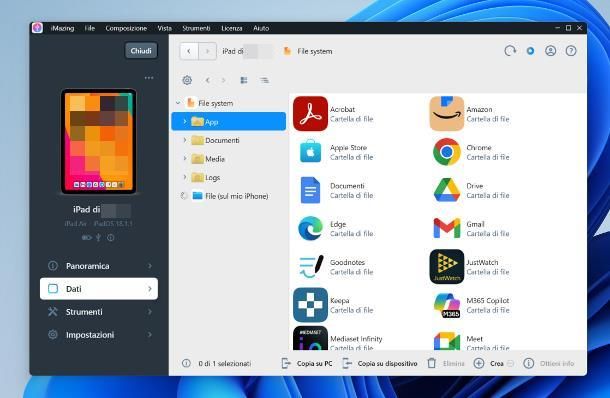This screenshot has height=398, width=610.
Task: Select the M365 Copilot app icon
Action: [x=447, y=305]
